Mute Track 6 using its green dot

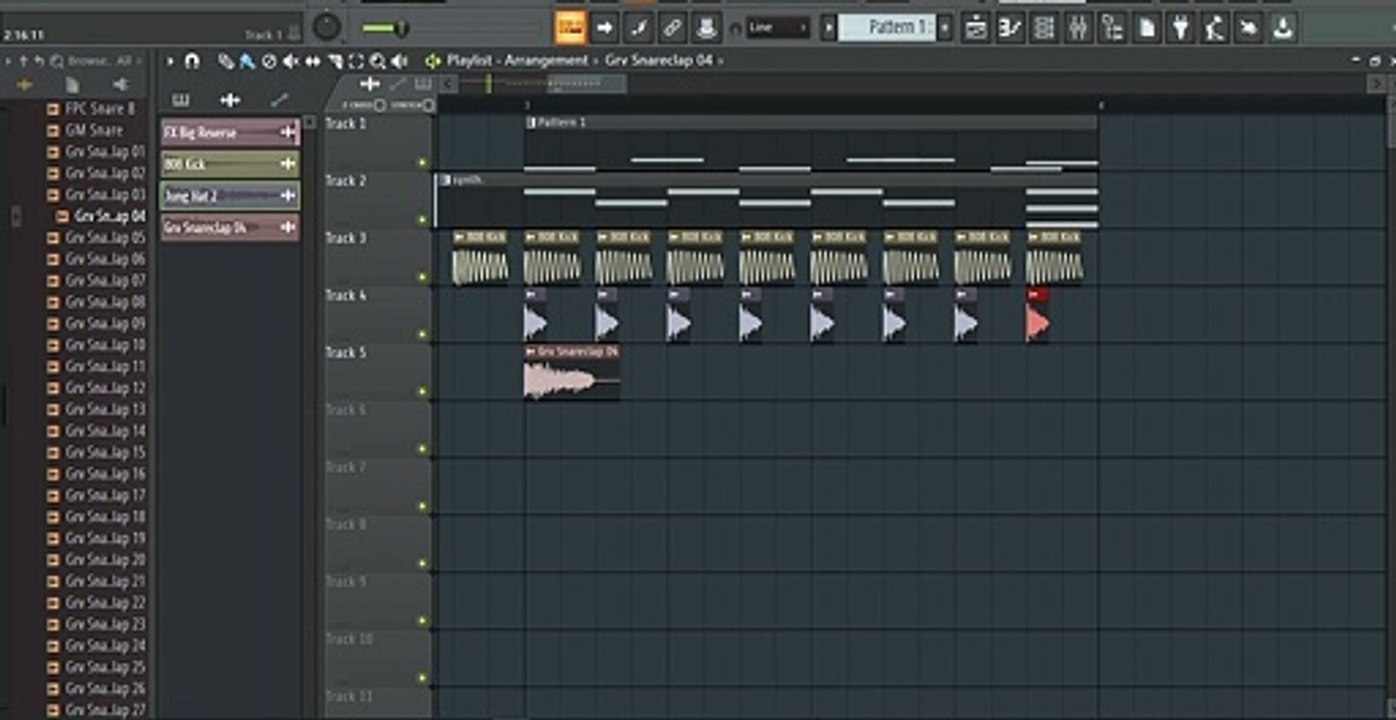[423, 449]
